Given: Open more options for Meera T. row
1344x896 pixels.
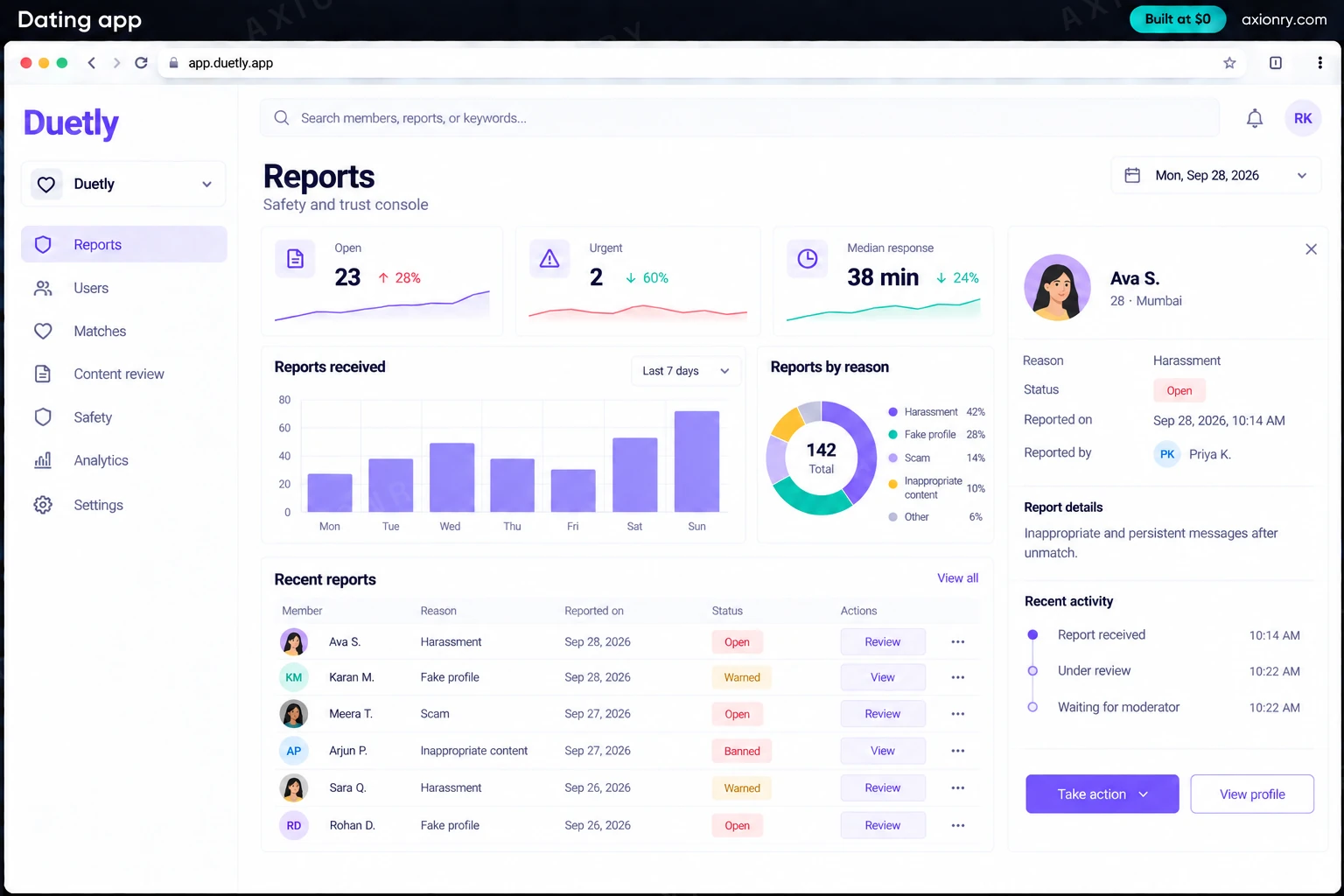Looking at the screenshot, I should click(x=958, y=714).
